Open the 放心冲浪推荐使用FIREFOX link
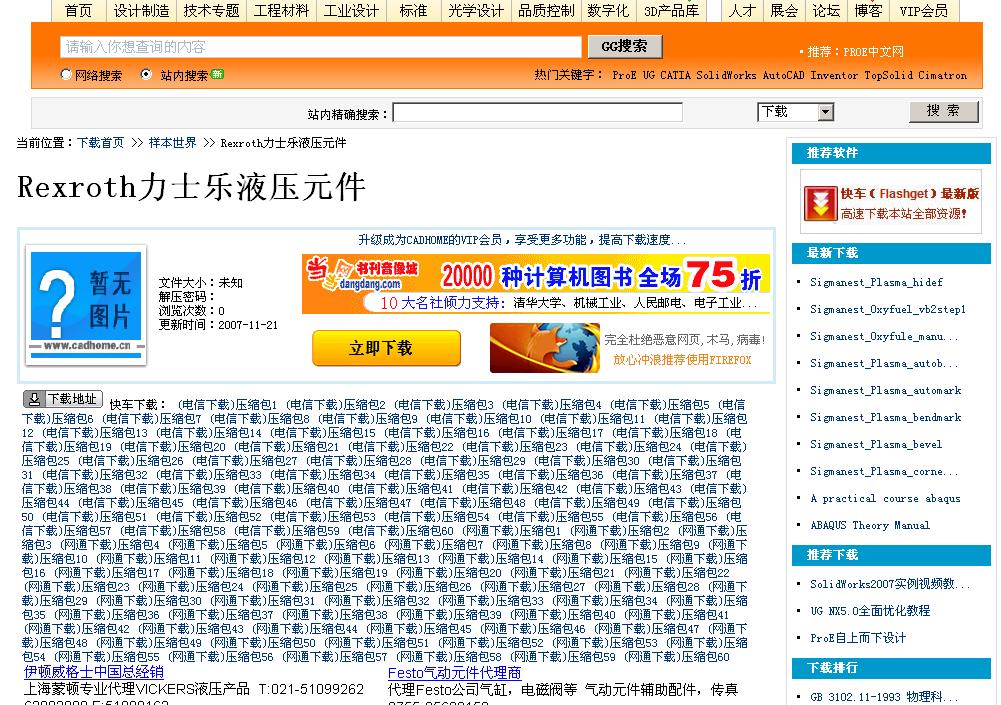1001x705 pixels. tap(682, 360)
